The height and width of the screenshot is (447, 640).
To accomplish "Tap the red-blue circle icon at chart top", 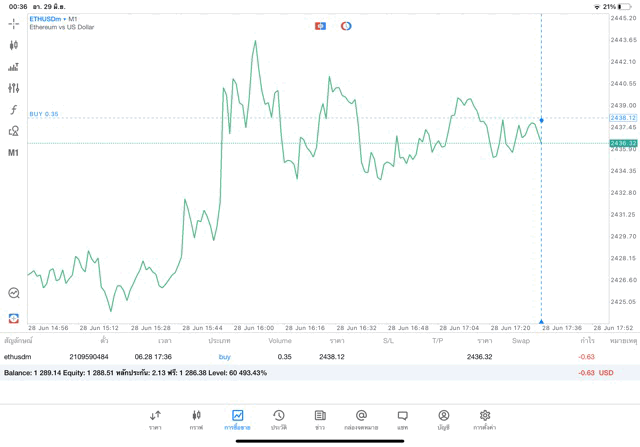I will tap(346, 25).
